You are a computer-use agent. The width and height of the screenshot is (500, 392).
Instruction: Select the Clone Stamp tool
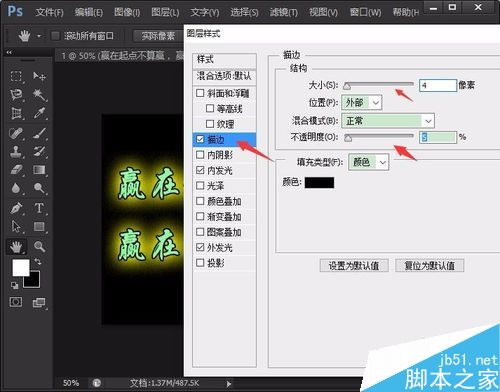pos(16,152)
